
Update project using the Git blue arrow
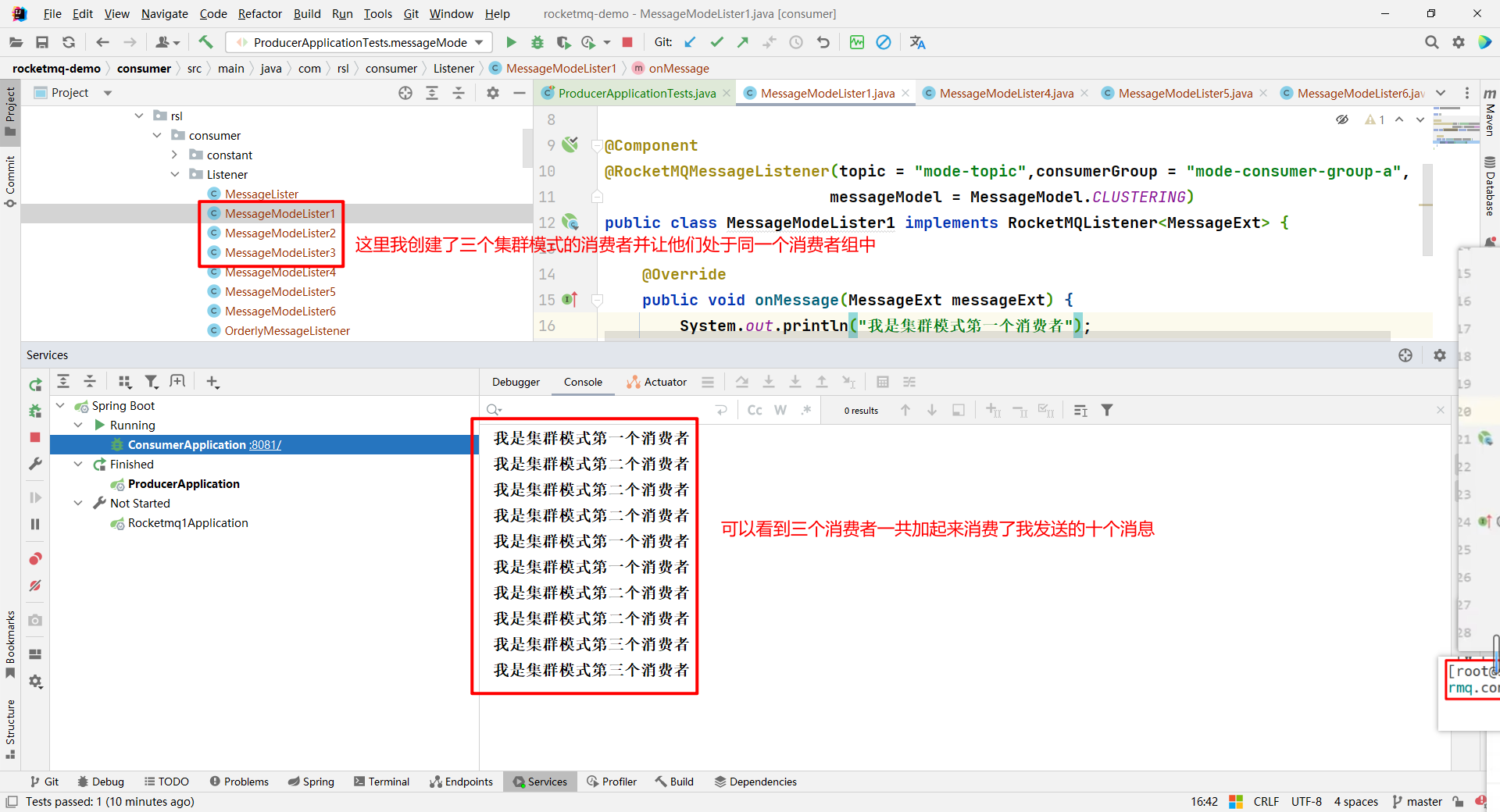[x=690, y=42]
